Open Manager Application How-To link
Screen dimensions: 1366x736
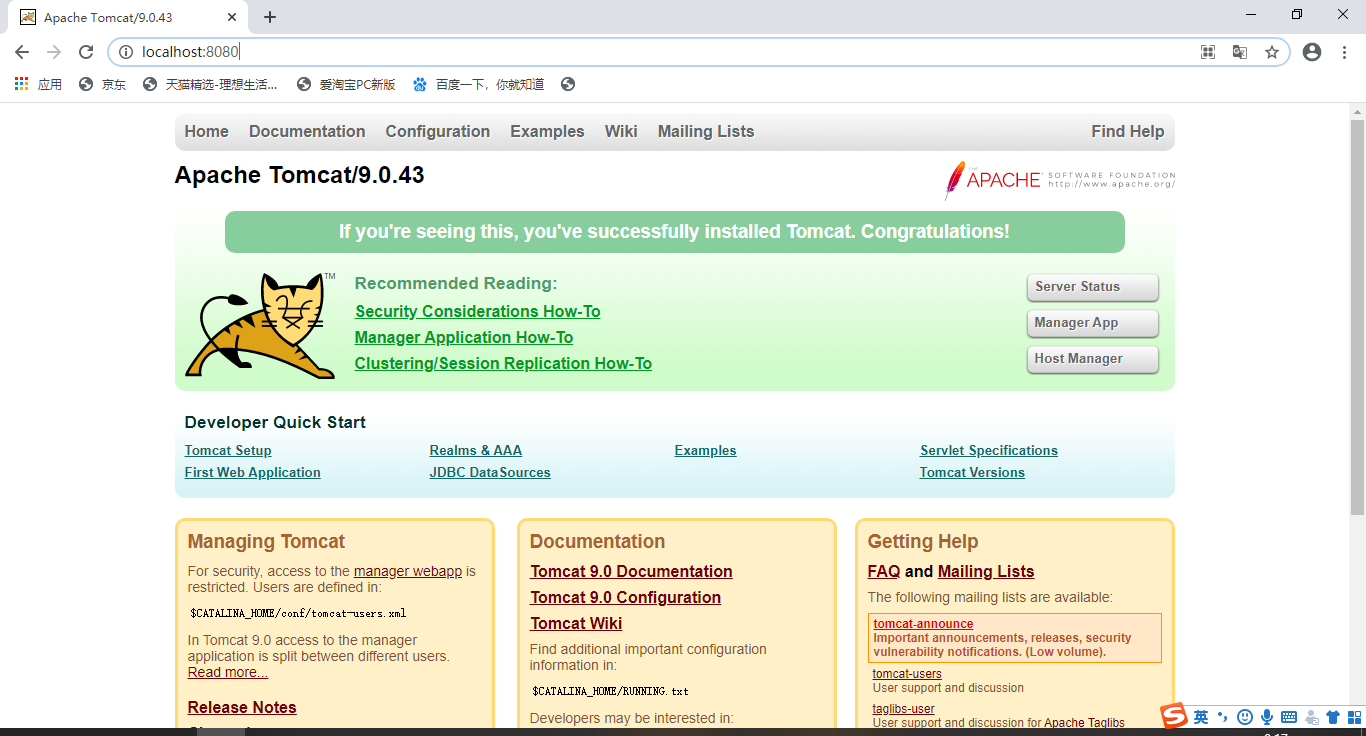click(x=464, y=338)
